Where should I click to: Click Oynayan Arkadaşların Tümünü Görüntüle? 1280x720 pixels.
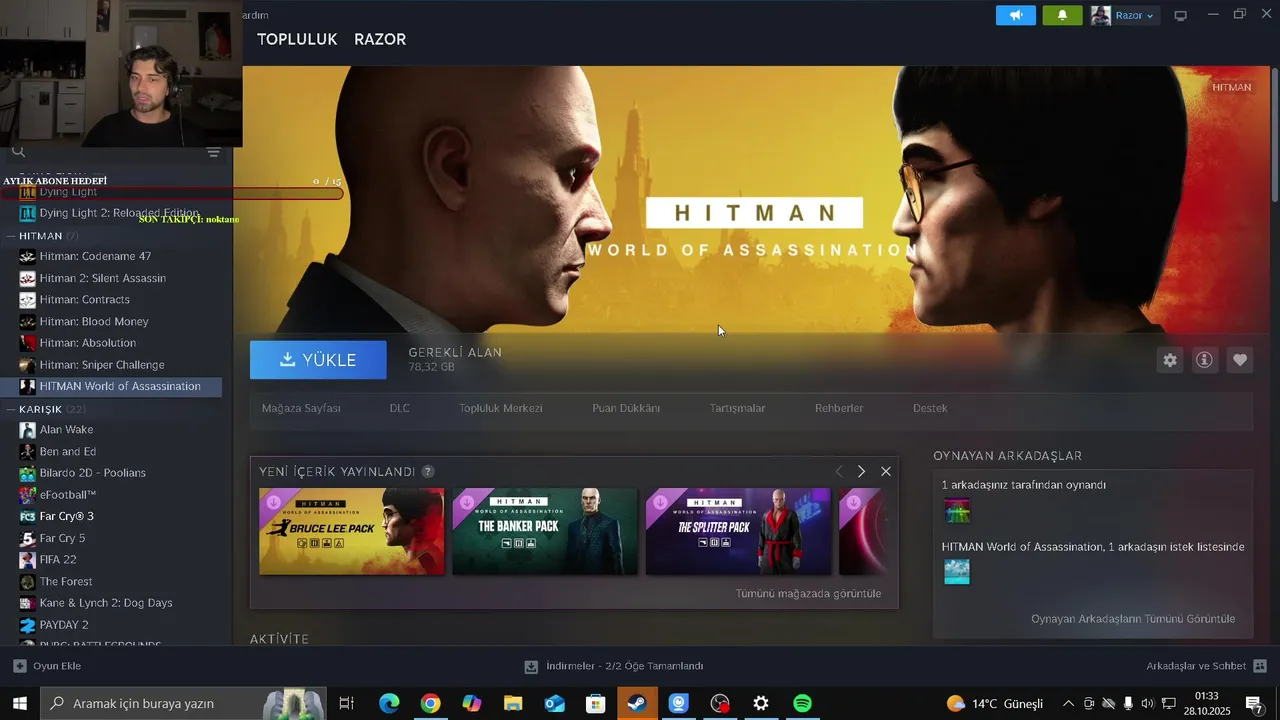[1133, 619]
